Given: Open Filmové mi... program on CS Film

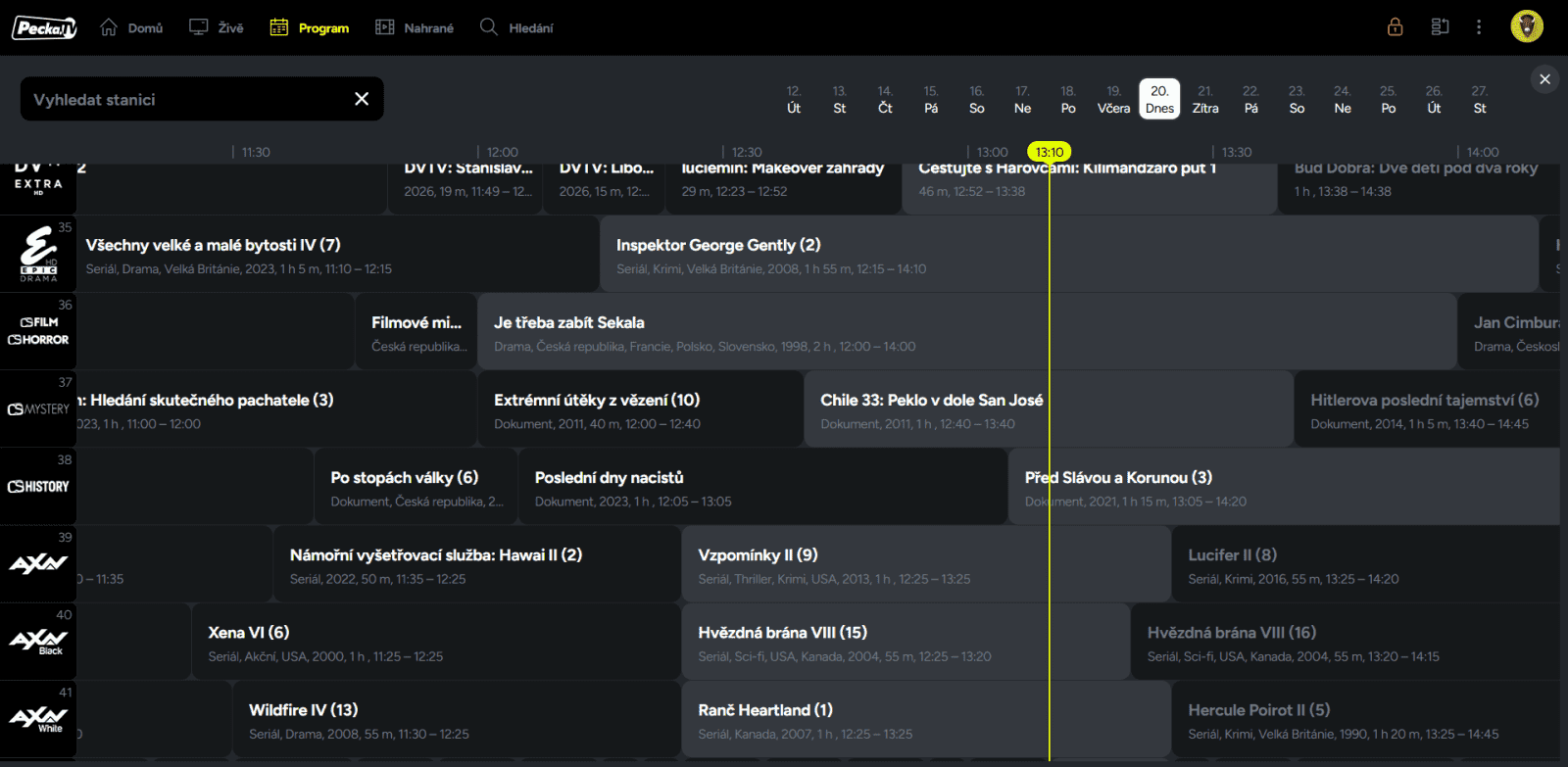Looking at the screenshot, I should click(416, 331).
